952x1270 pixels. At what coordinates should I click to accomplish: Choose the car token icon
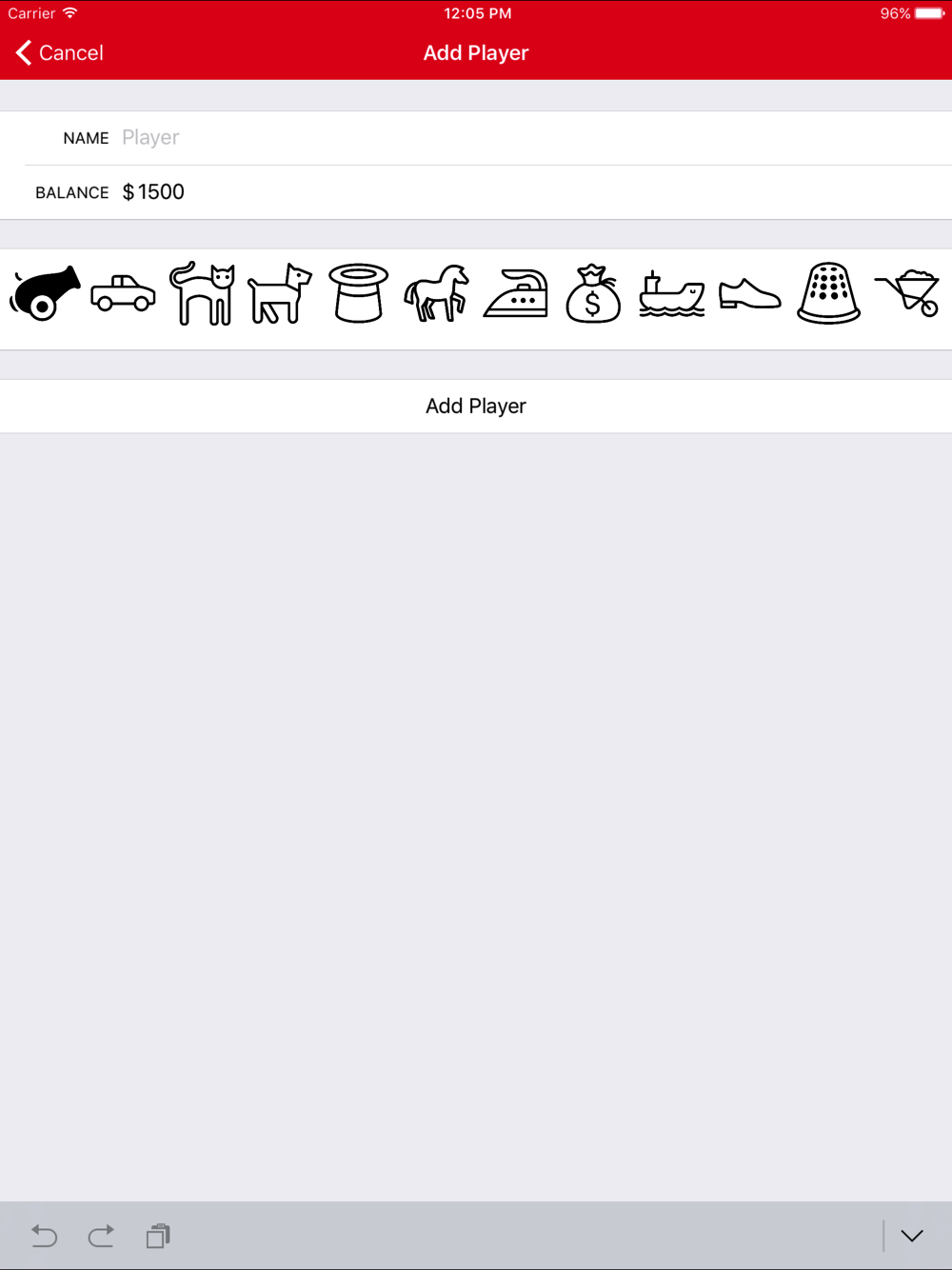[x=123, y=292]
